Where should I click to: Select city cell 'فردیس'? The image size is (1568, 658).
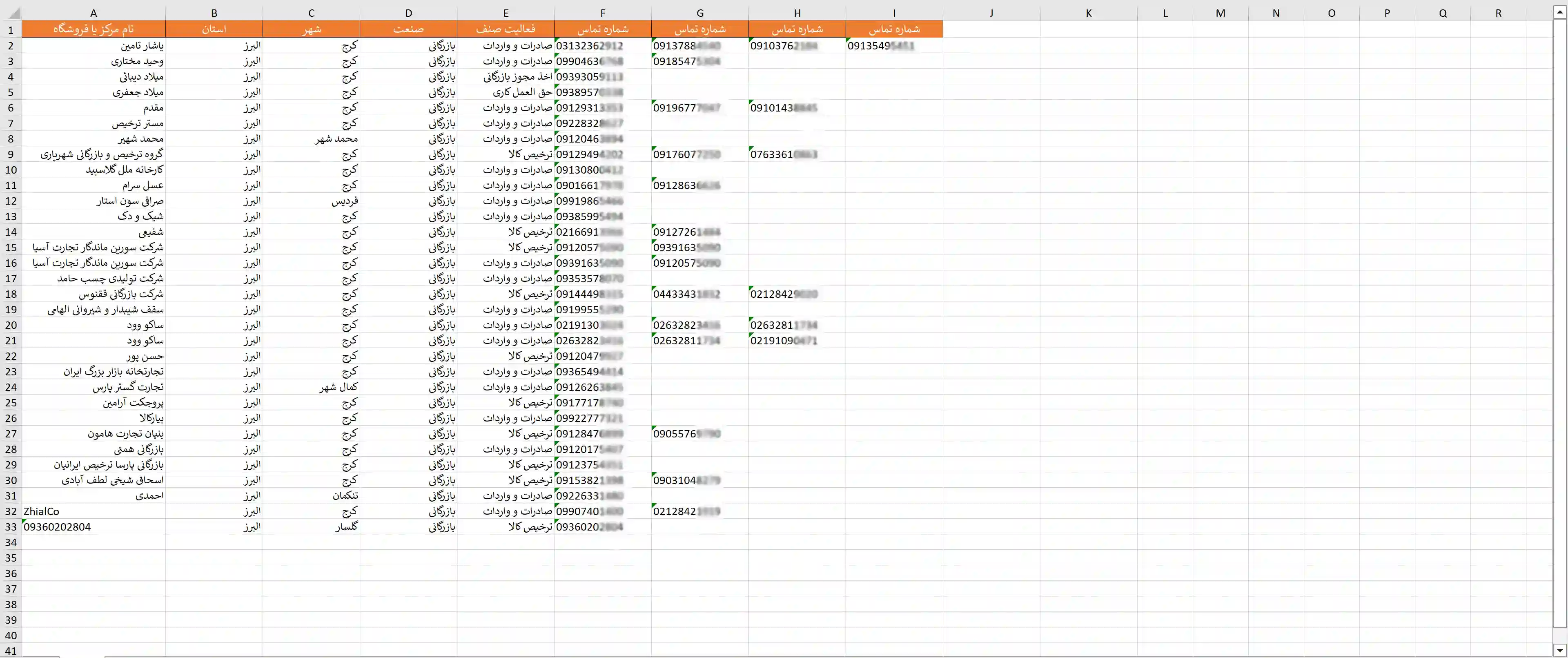[311, 201]
